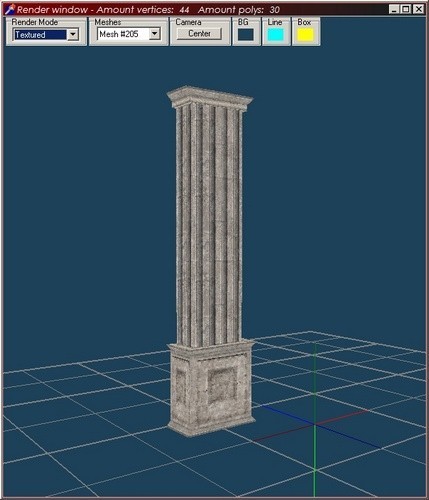
Task: Open the Render Mode dropdown arrow
Action: [73, 35]
